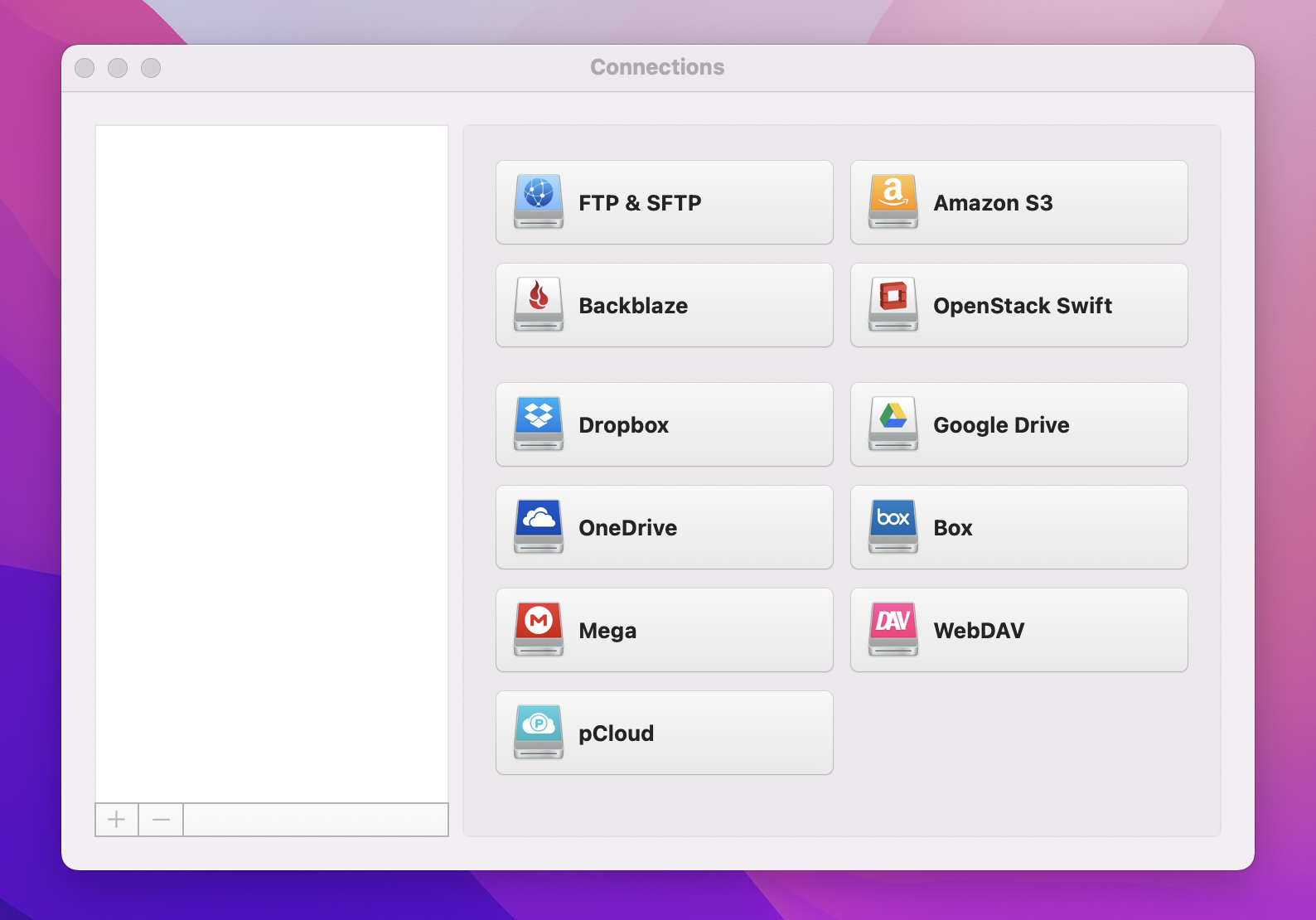Choose the FTP & SFTP label
Image resolution: width=1316 pixels, height=920 pixels.
pyautogui.click(x=640, y=203)
